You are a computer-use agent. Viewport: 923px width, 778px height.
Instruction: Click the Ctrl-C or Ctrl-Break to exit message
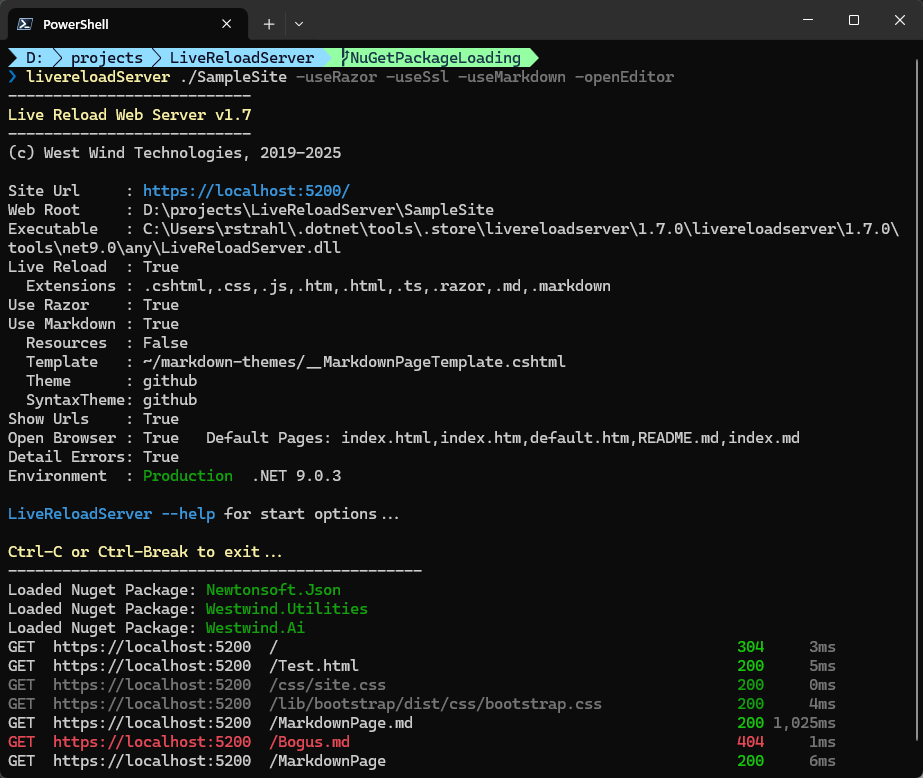coord(145,552)
